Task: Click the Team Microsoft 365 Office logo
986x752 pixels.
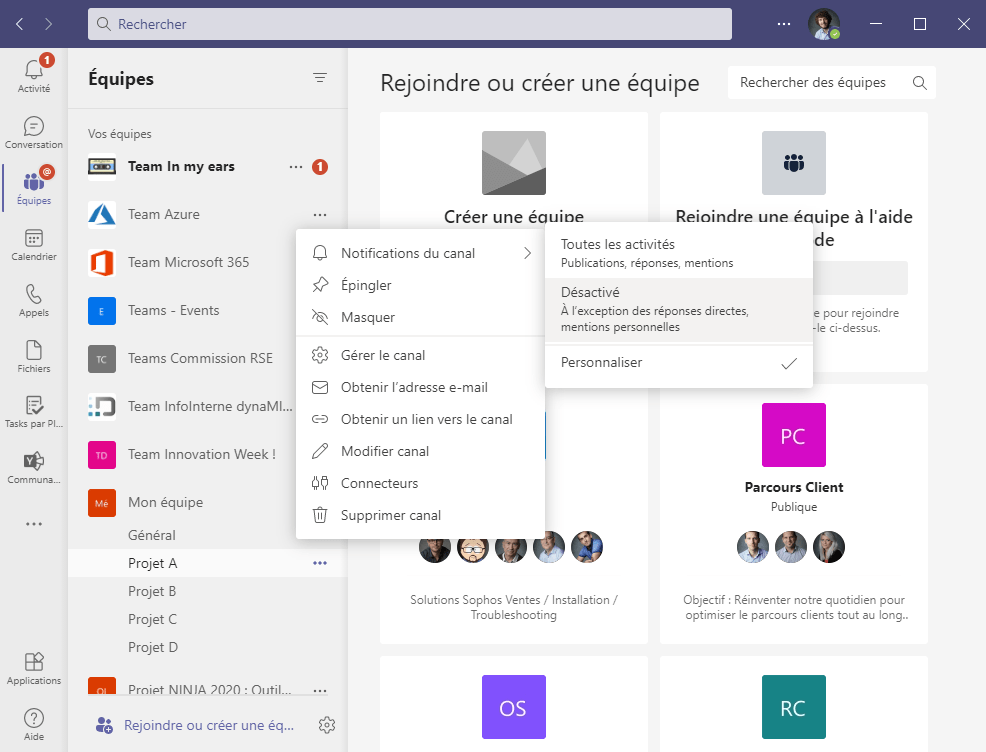Action: (102, 262)
